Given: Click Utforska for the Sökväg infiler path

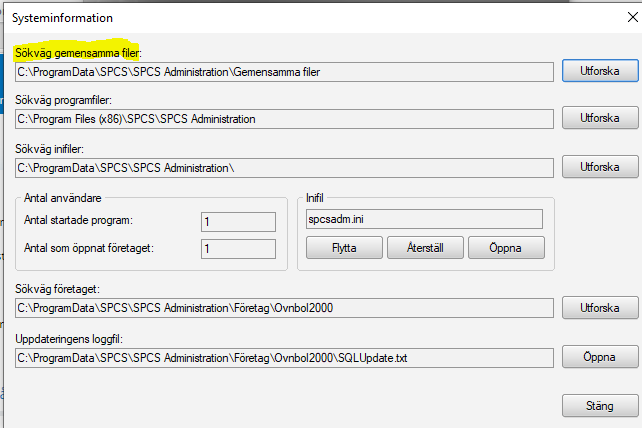Looking at the screenshot, I should click(600, 166).
